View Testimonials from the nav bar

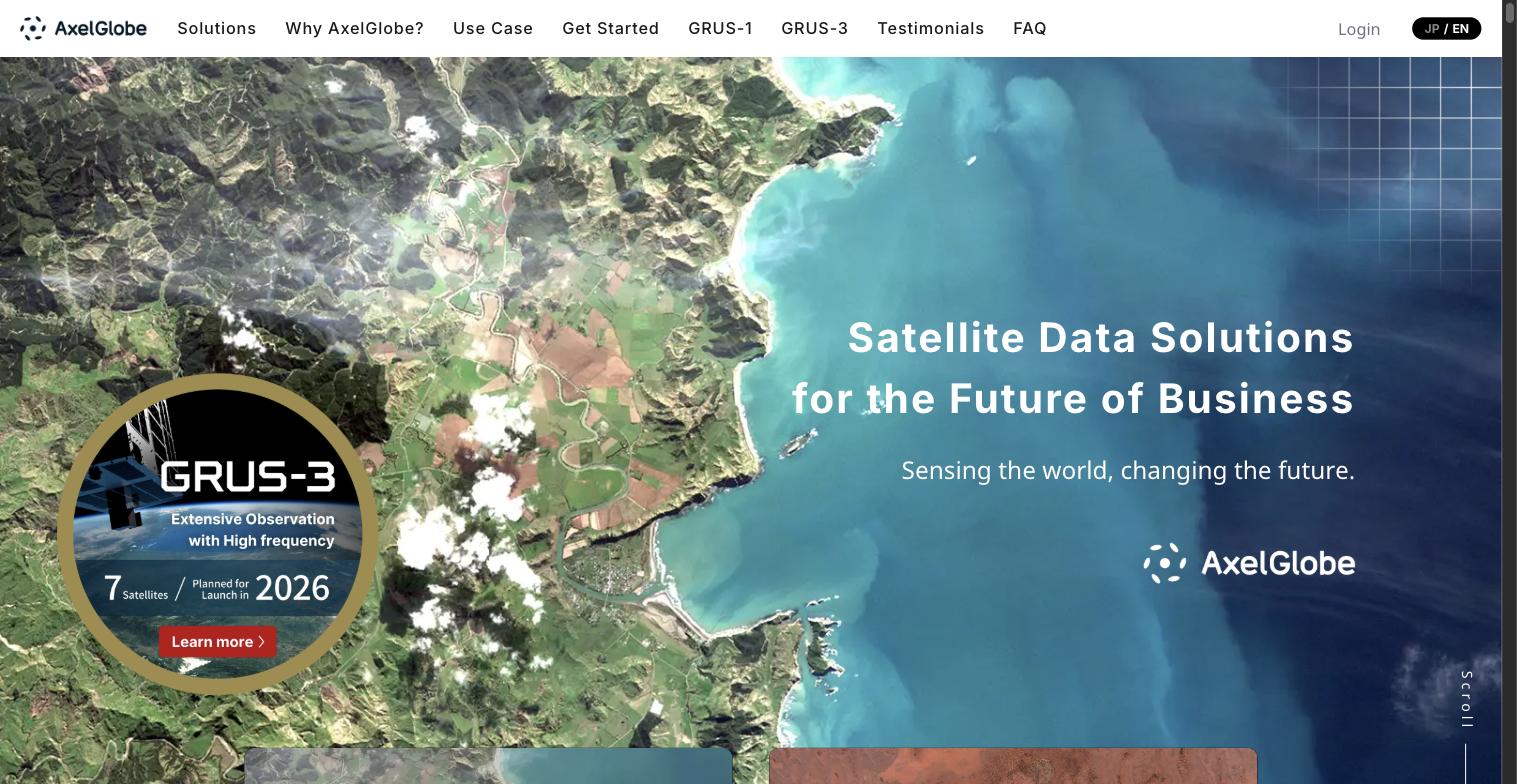pyautogui.click(x=931, y=28)
